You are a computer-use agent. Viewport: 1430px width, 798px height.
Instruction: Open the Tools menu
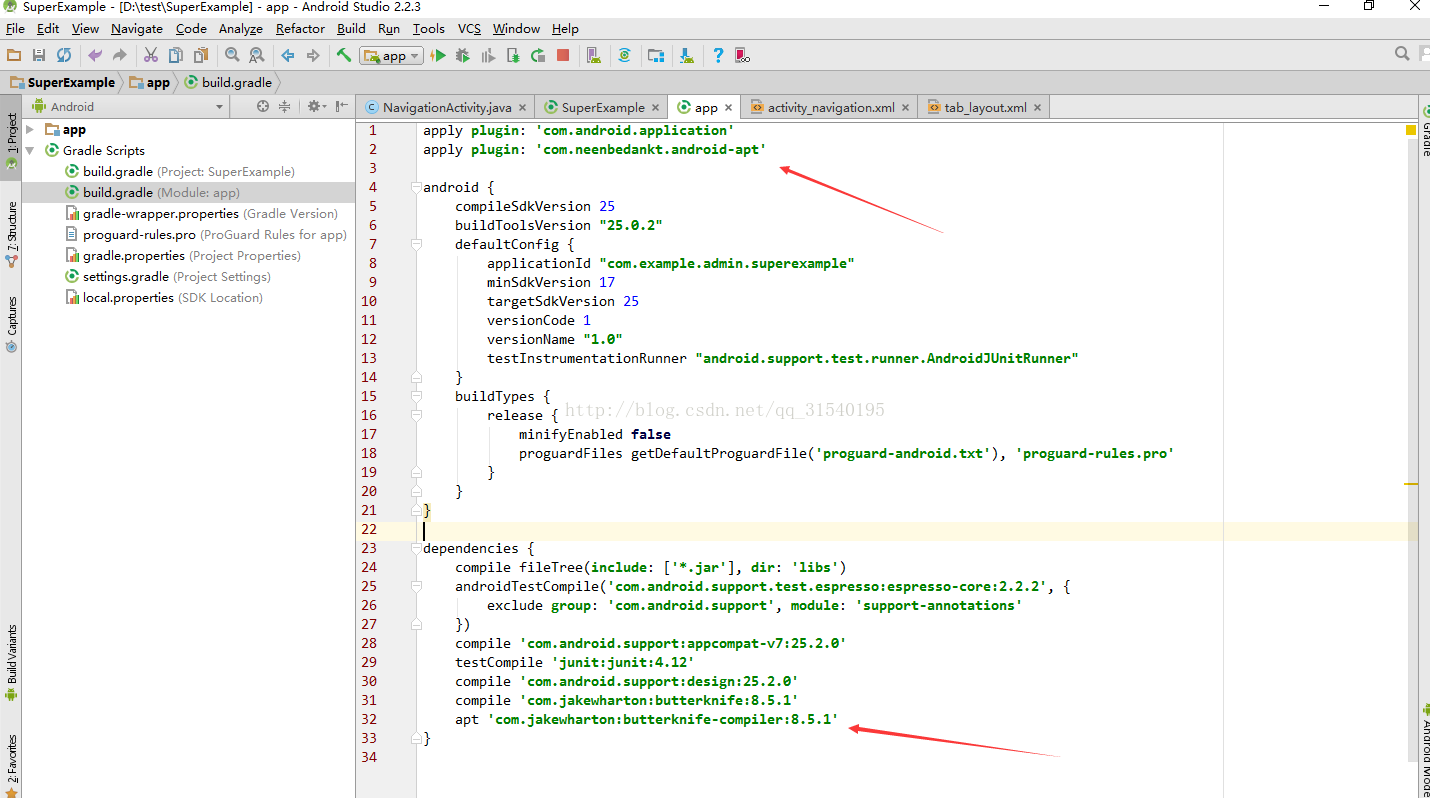pyautogui.click(x=428, y=29)
